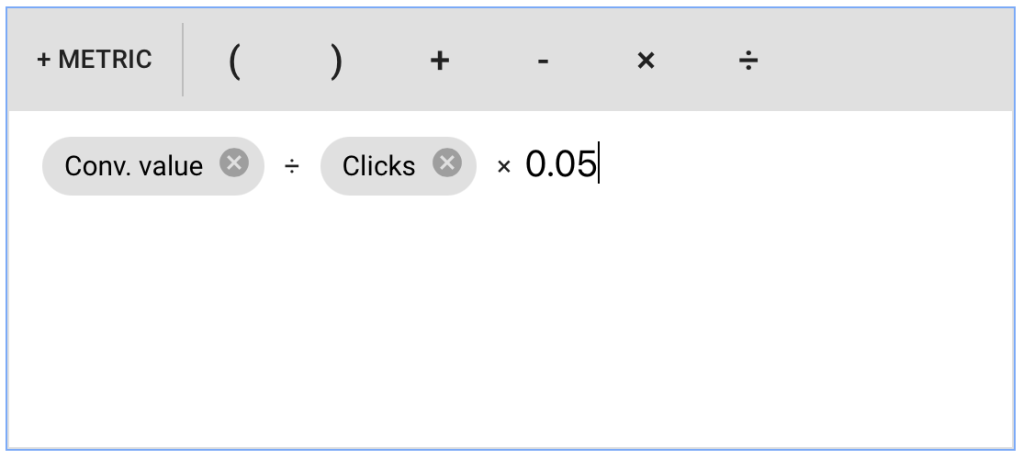Add the minus operator from toolbar

point(542,62)
